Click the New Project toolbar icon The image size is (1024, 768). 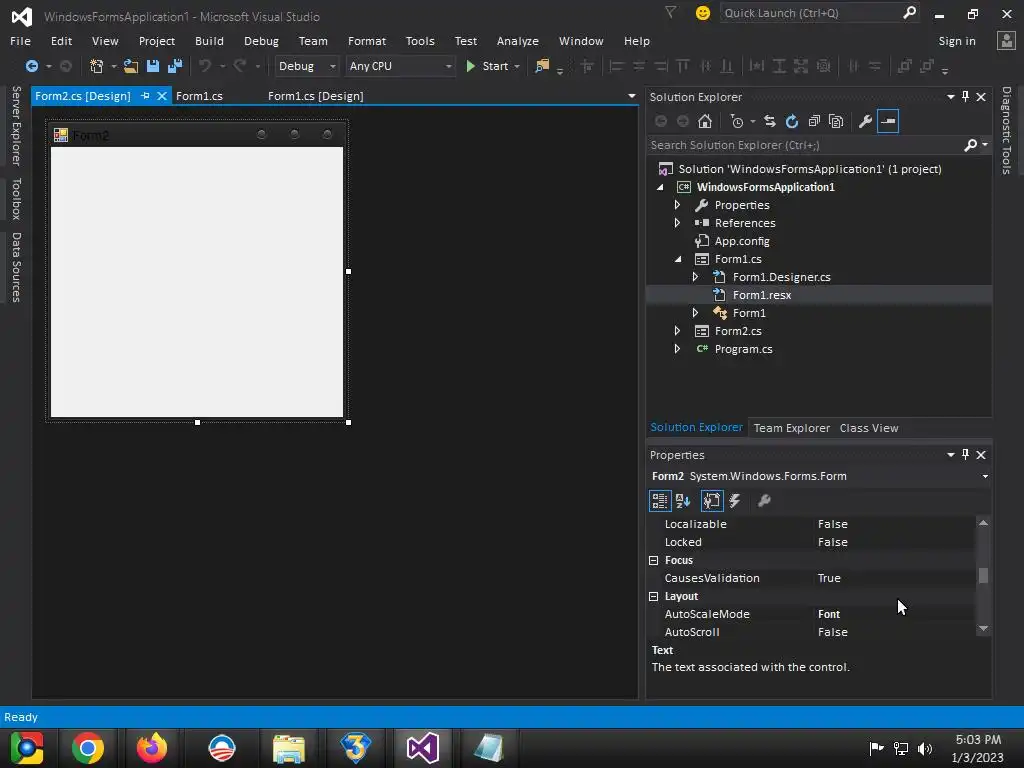97,66
